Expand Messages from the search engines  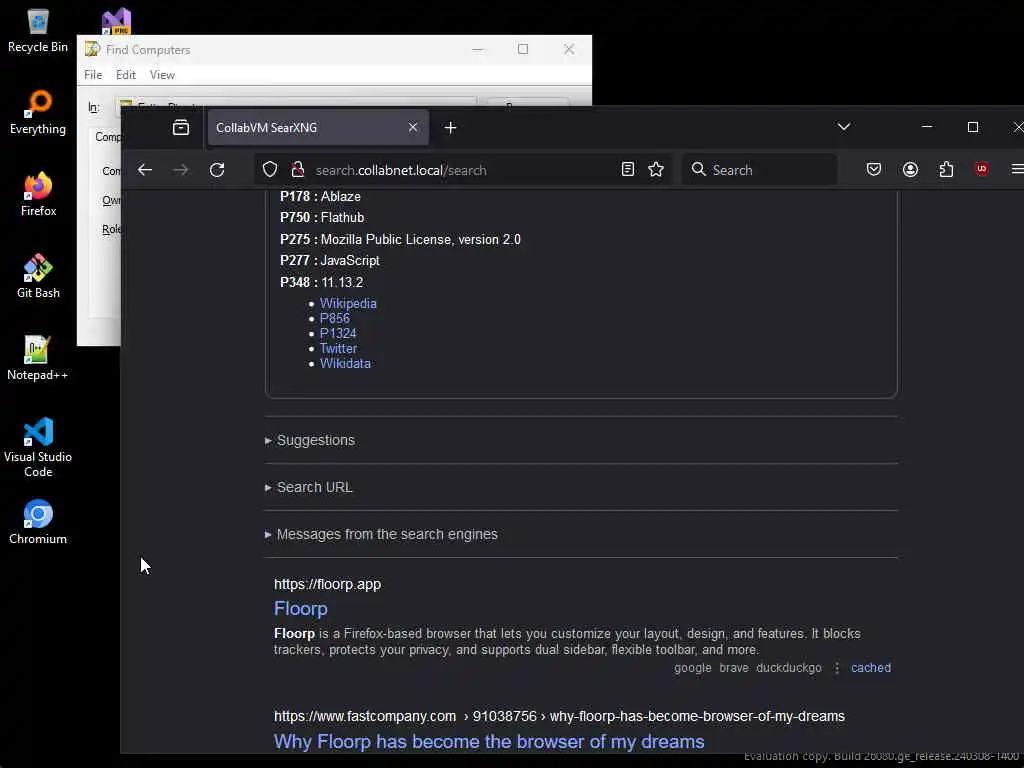click(381, 534)
